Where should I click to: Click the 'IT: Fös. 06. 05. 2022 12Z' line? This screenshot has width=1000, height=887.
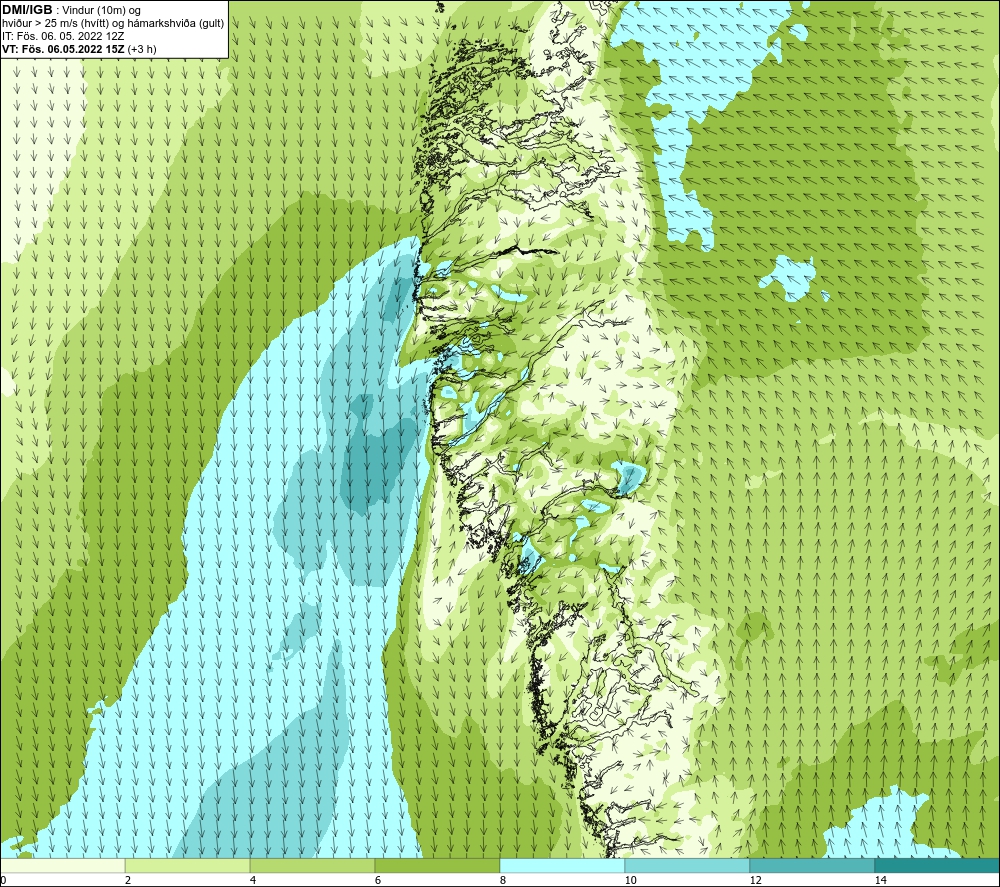(x=63, y=36)
